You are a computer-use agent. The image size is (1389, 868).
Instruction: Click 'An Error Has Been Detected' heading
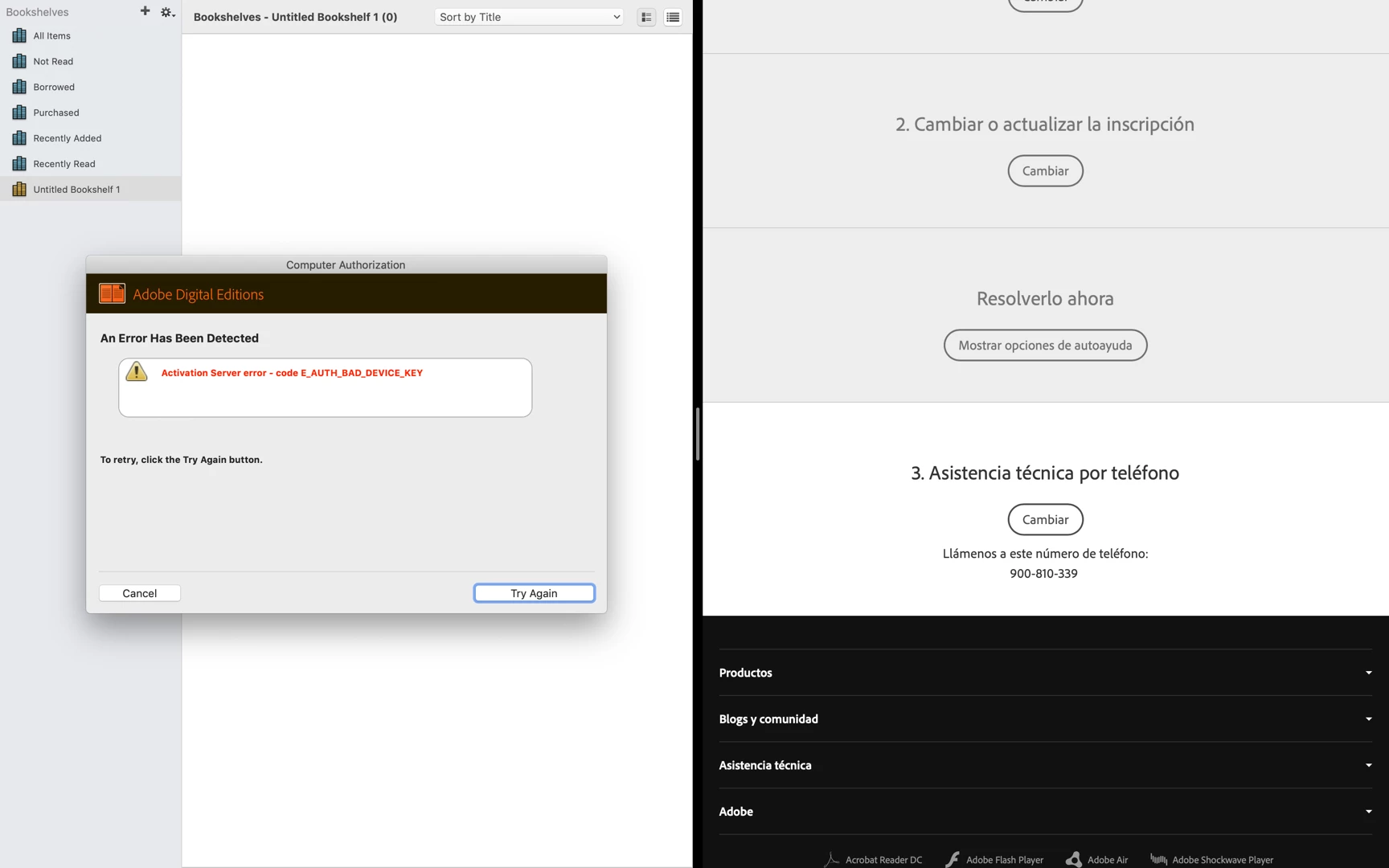click(x=179, y=338)
